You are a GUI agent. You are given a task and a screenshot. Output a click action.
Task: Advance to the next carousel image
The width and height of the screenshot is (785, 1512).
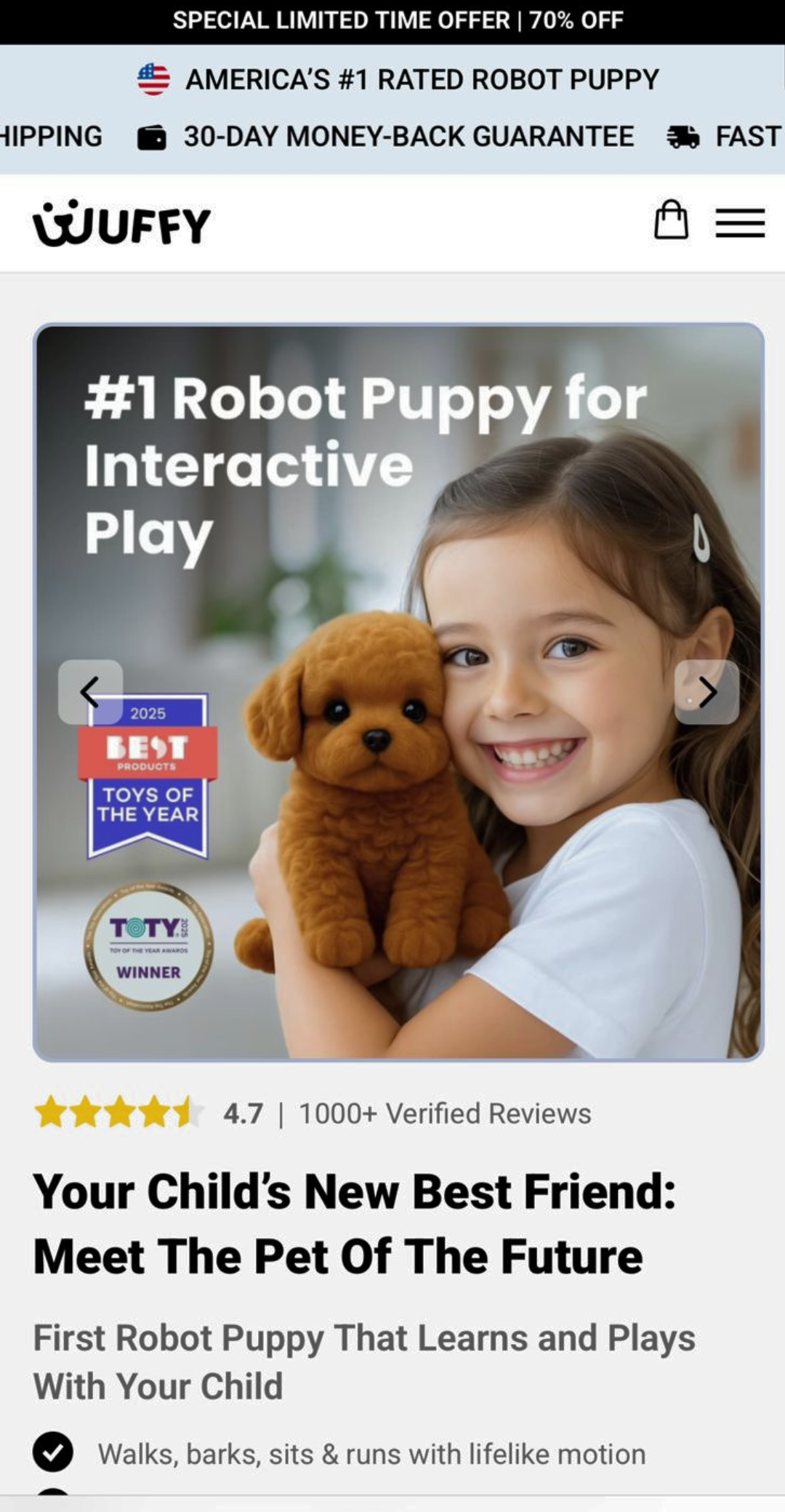pos(706,692)
